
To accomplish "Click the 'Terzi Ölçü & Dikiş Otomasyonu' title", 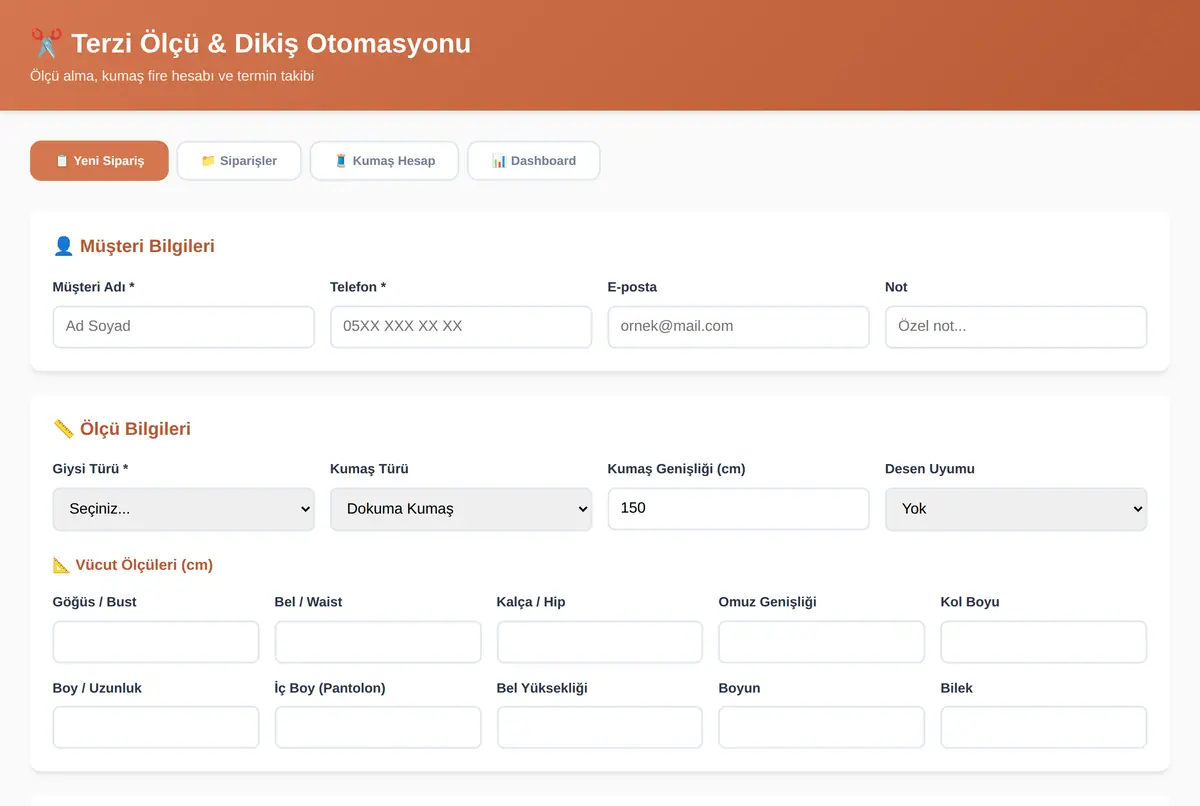I will click(x=271, y=44).
